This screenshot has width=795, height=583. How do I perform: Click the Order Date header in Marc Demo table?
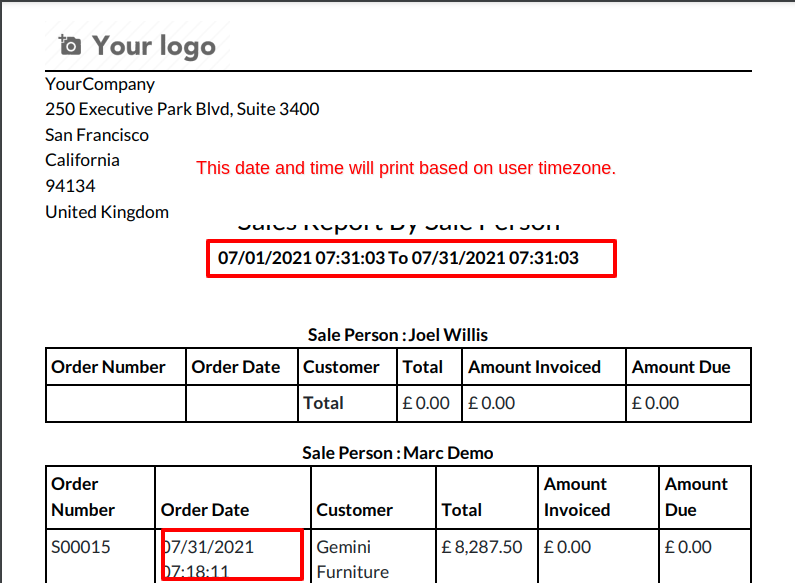[205, 509]
